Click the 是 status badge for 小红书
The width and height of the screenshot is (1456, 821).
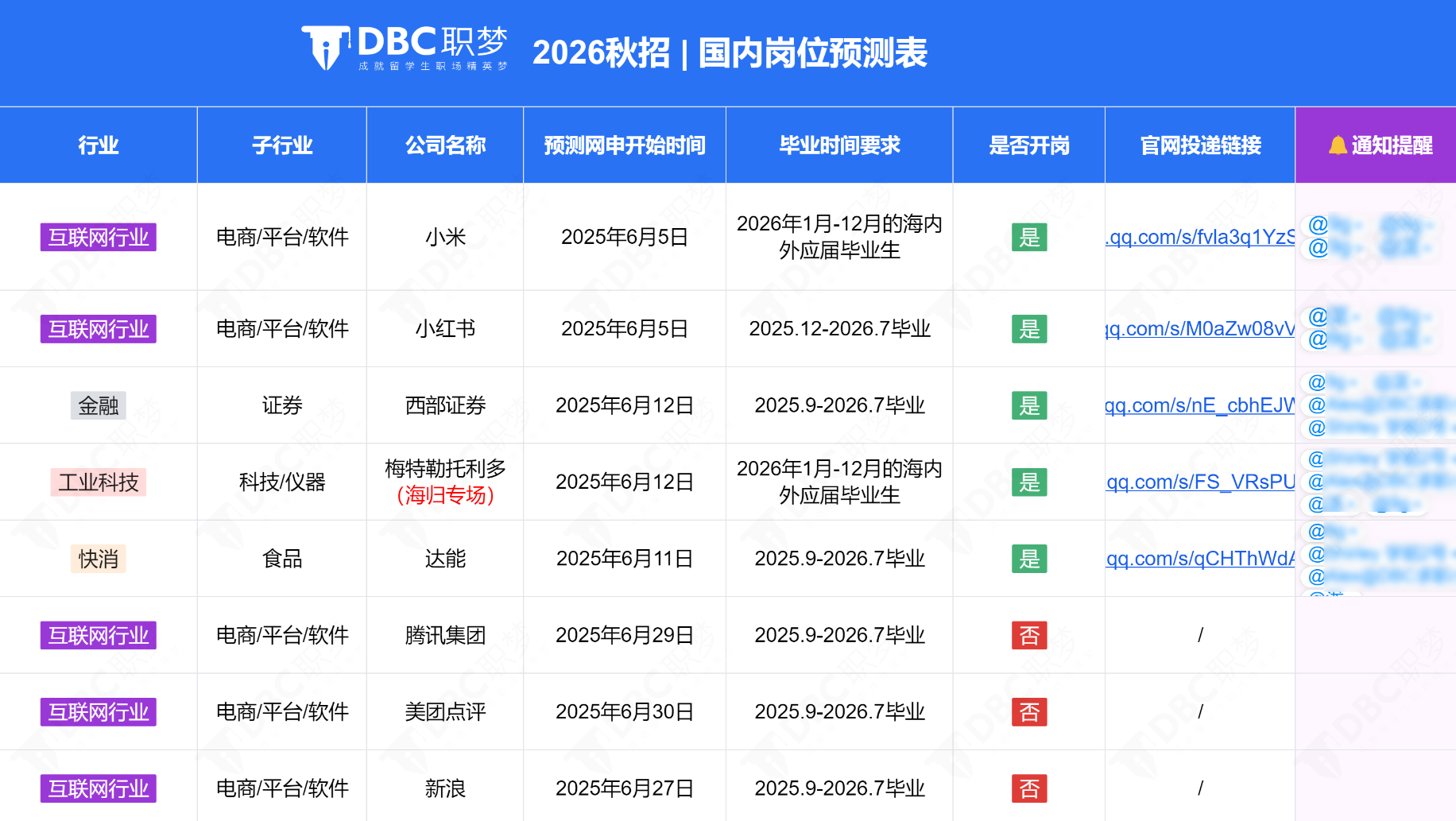1029,329
